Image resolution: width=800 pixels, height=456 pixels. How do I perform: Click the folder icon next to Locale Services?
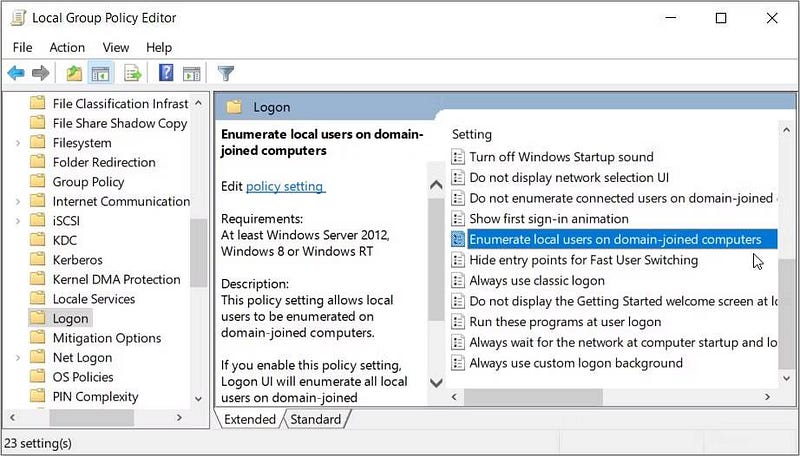tap(37, 298)
